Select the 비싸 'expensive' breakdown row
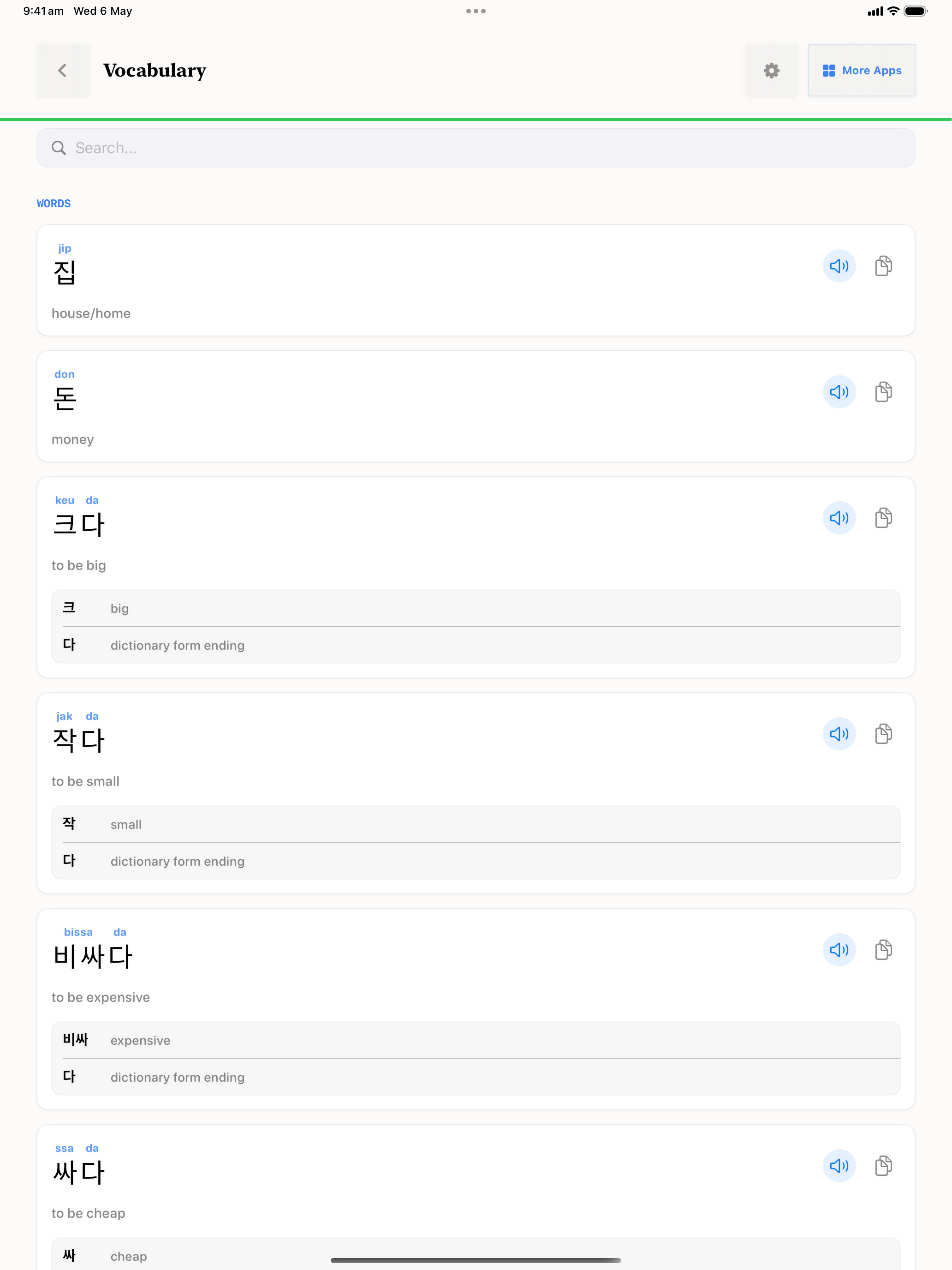The image size is (952, 1270). coord(476,1040)
